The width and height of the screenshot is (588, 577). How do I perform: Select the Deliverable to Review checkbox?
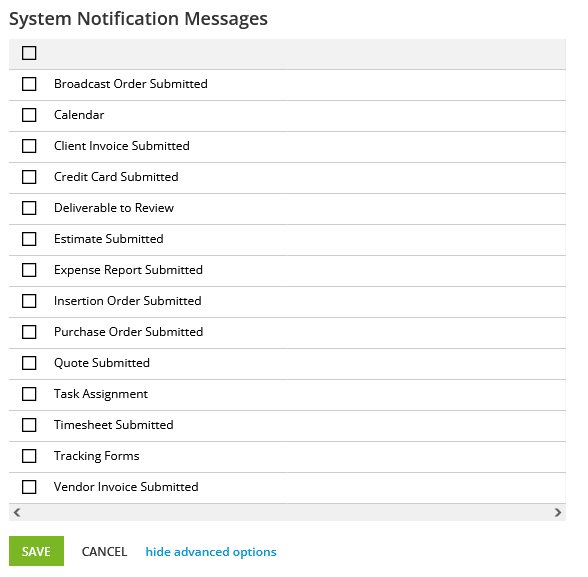point(29,208)
